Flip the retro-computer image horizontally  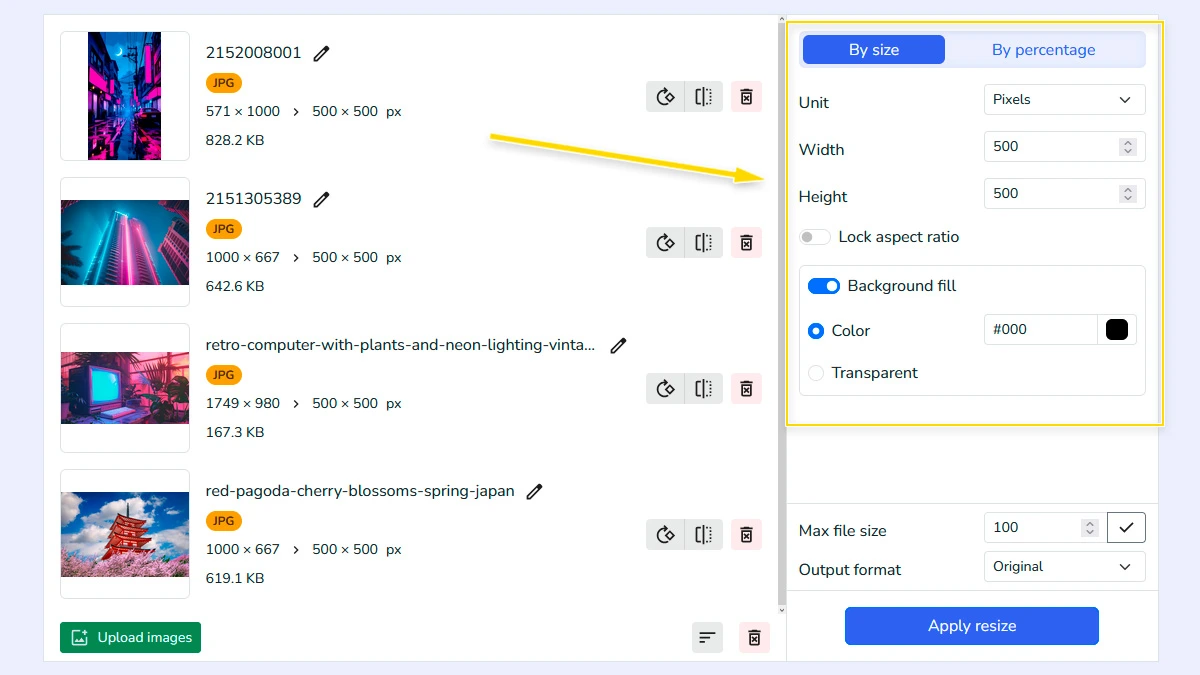[x=702, y=388]
